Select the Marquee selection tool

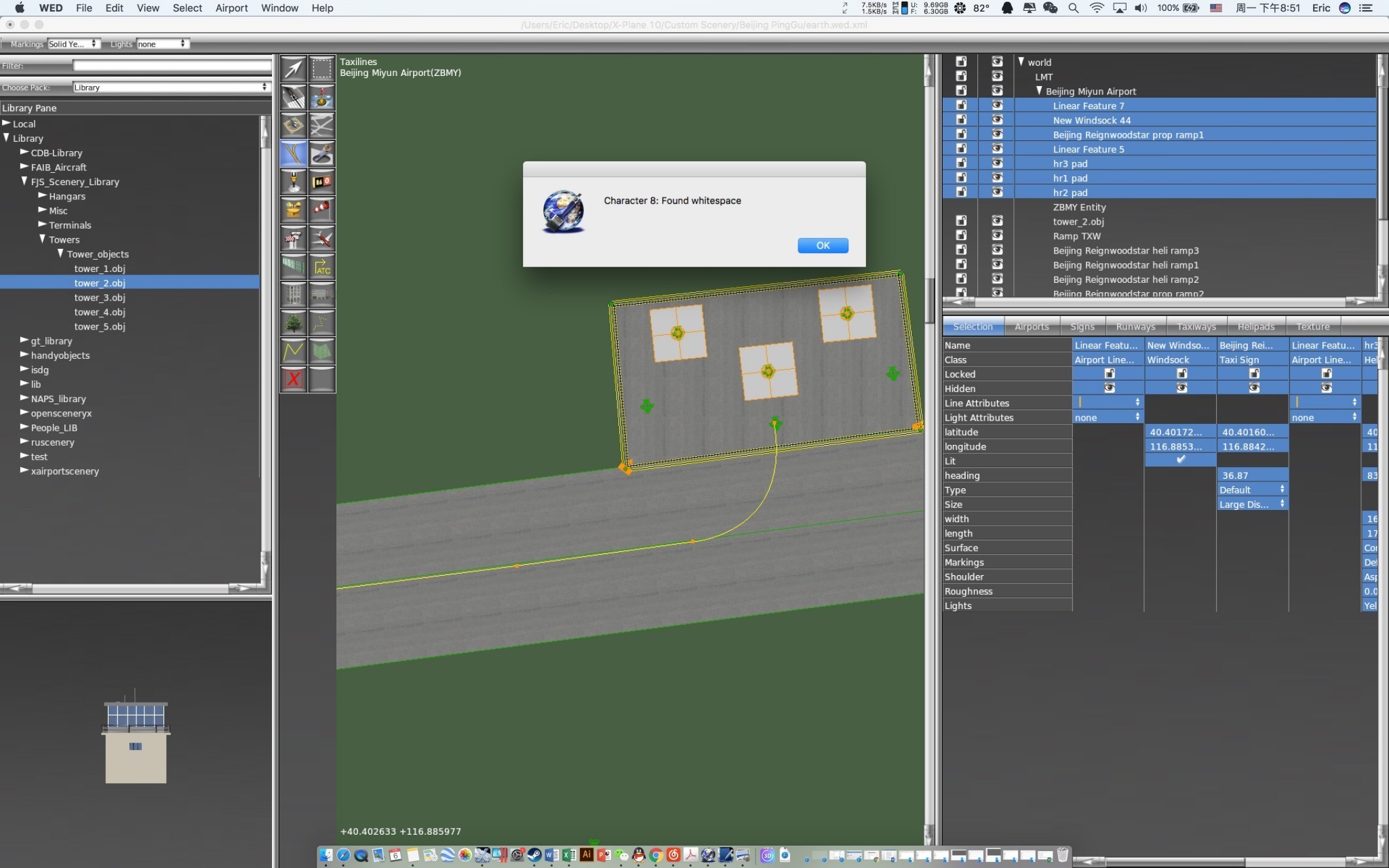point(321,68)
